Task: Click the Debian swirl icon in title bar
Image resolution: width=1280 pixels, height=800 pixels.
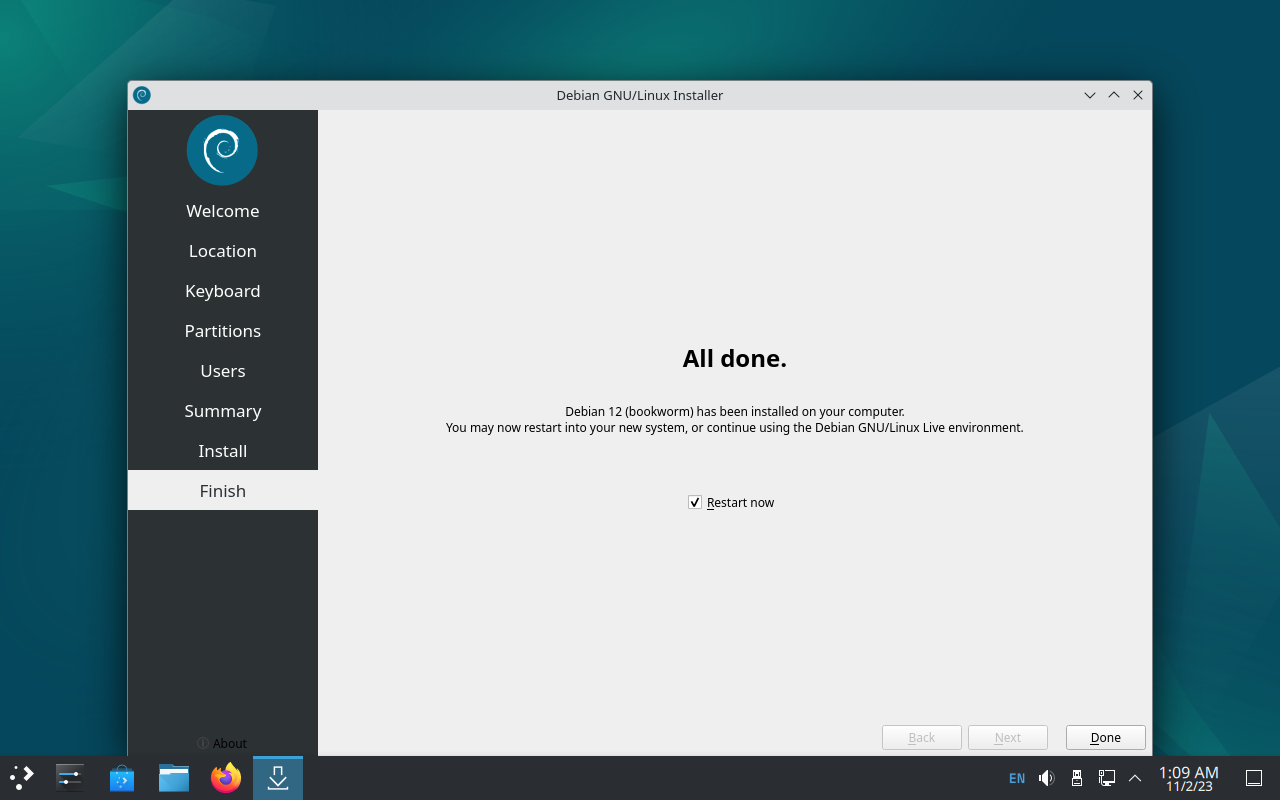Action: coord(142,95)
